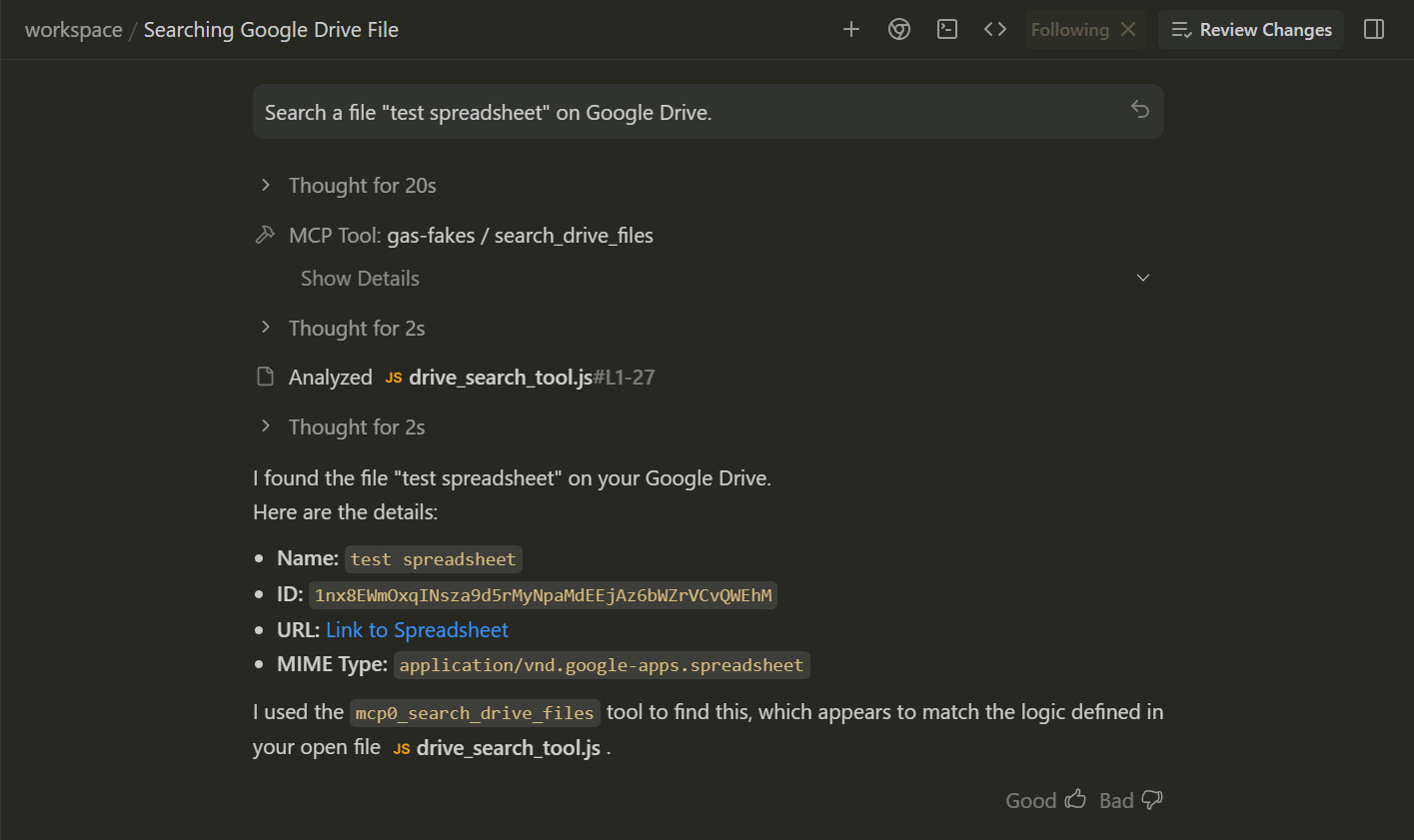The height and width of the screenshot is (840, 1414).
Task: Open the 'Link to Spreadsheet' hyperlink
Action: pos(417,630)
